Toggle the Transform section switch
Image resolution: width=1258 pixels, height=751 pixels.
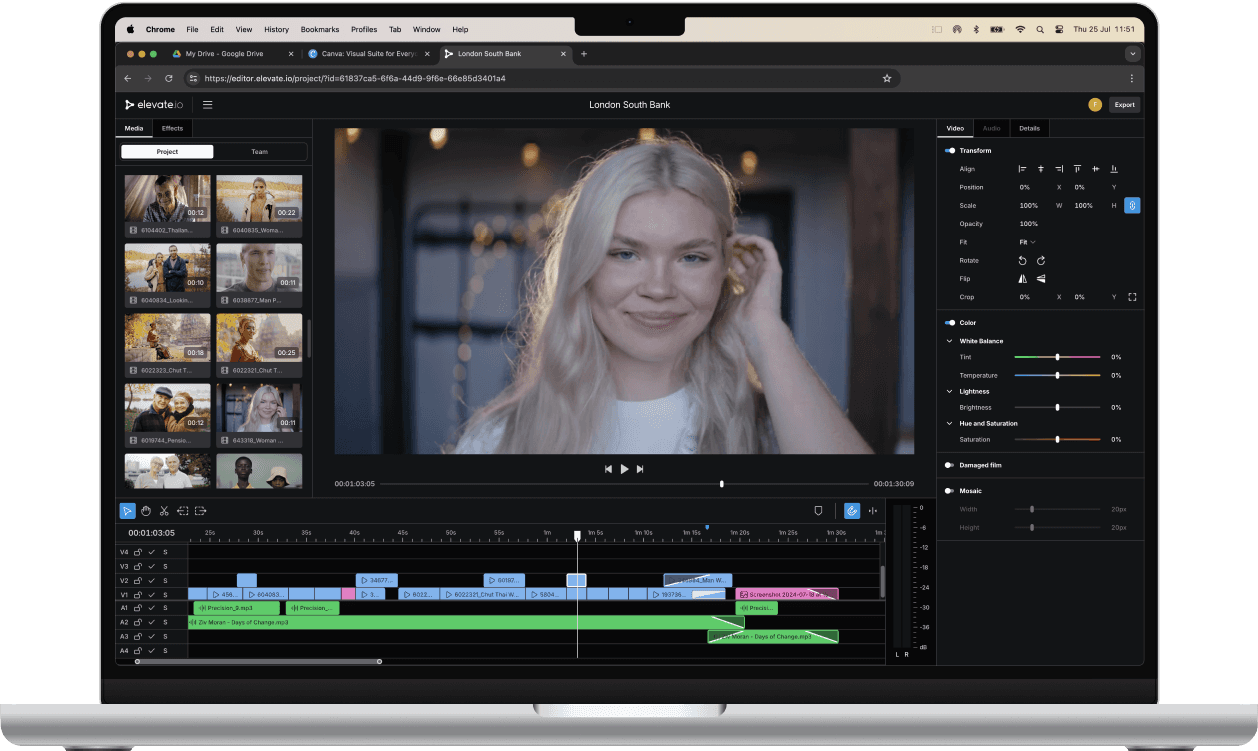[x=950, y=151]
